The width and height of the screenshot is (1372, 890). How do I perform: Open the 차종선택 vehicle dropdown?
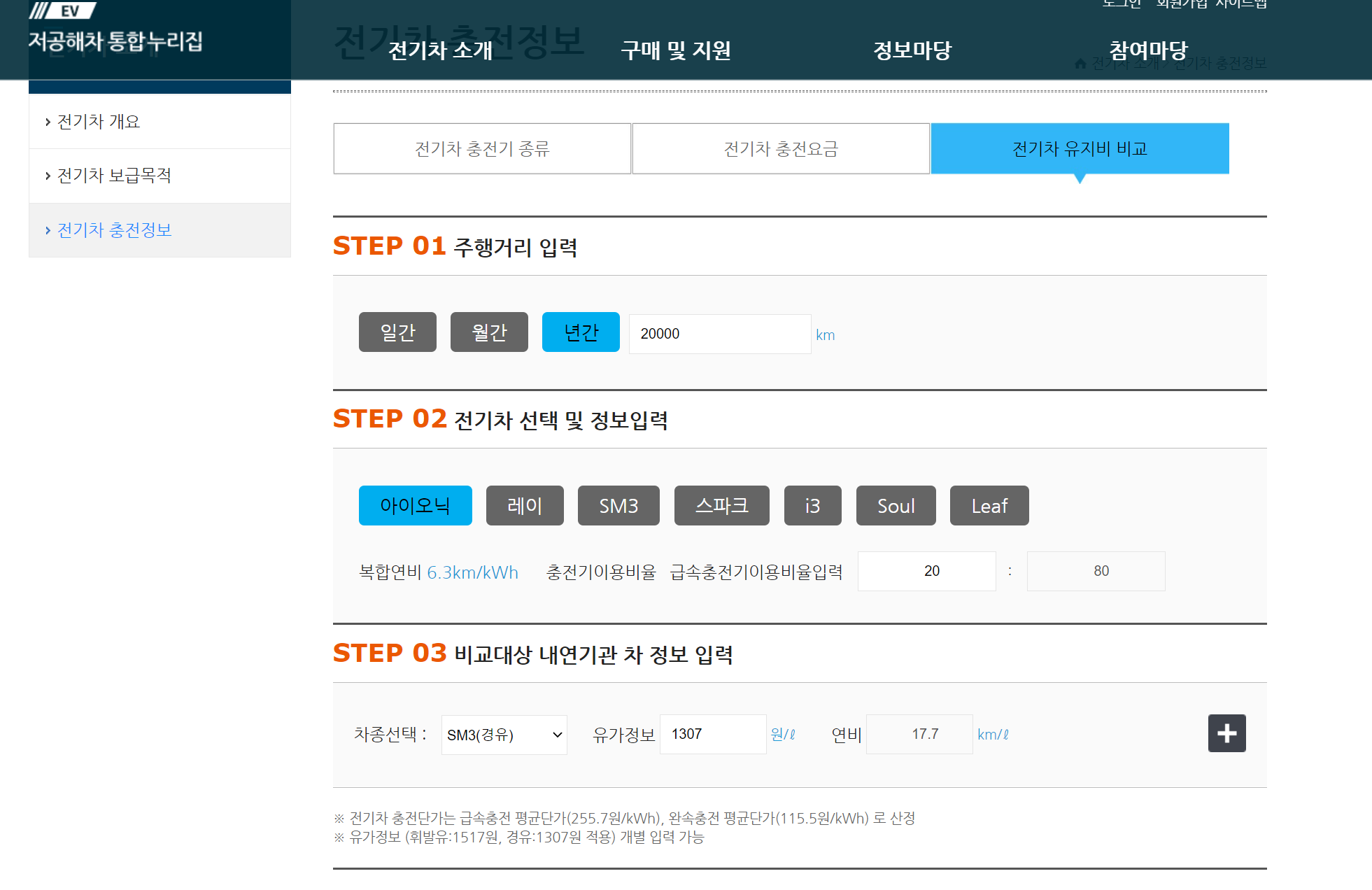click(x=504, y=735)
